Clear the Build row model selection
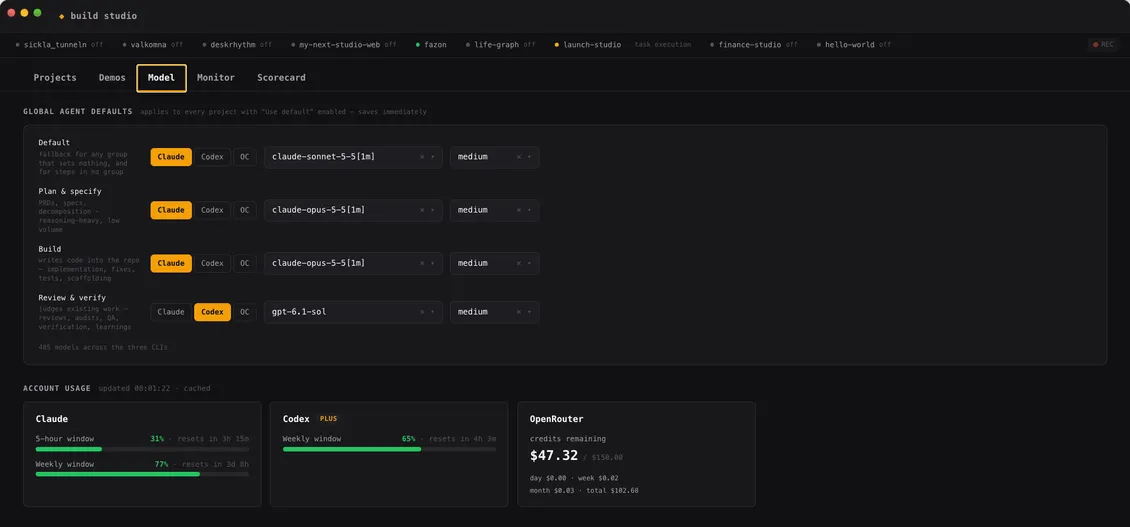 click(422, 263)
